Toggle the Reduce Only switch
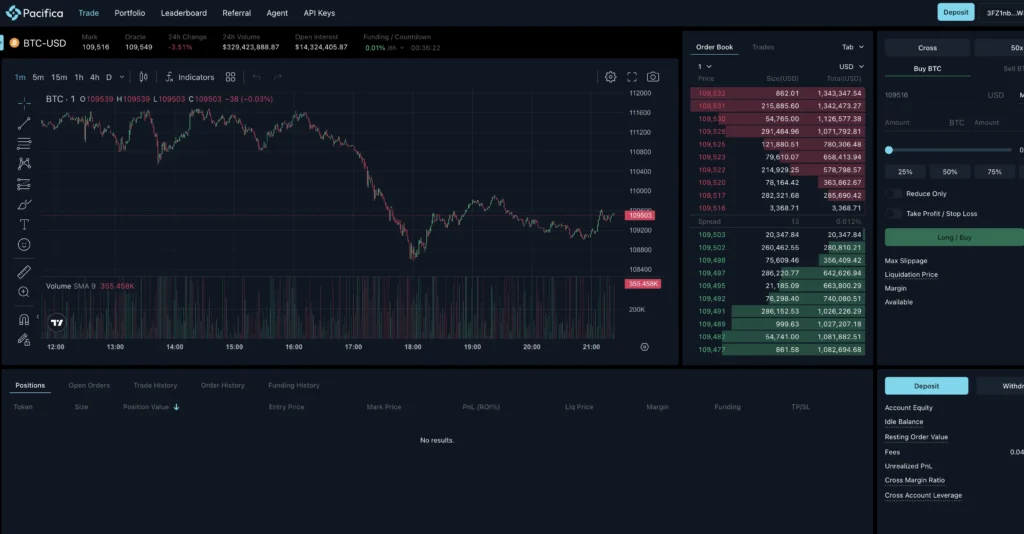Screen dimensions: 1024x534 [893, 194]
